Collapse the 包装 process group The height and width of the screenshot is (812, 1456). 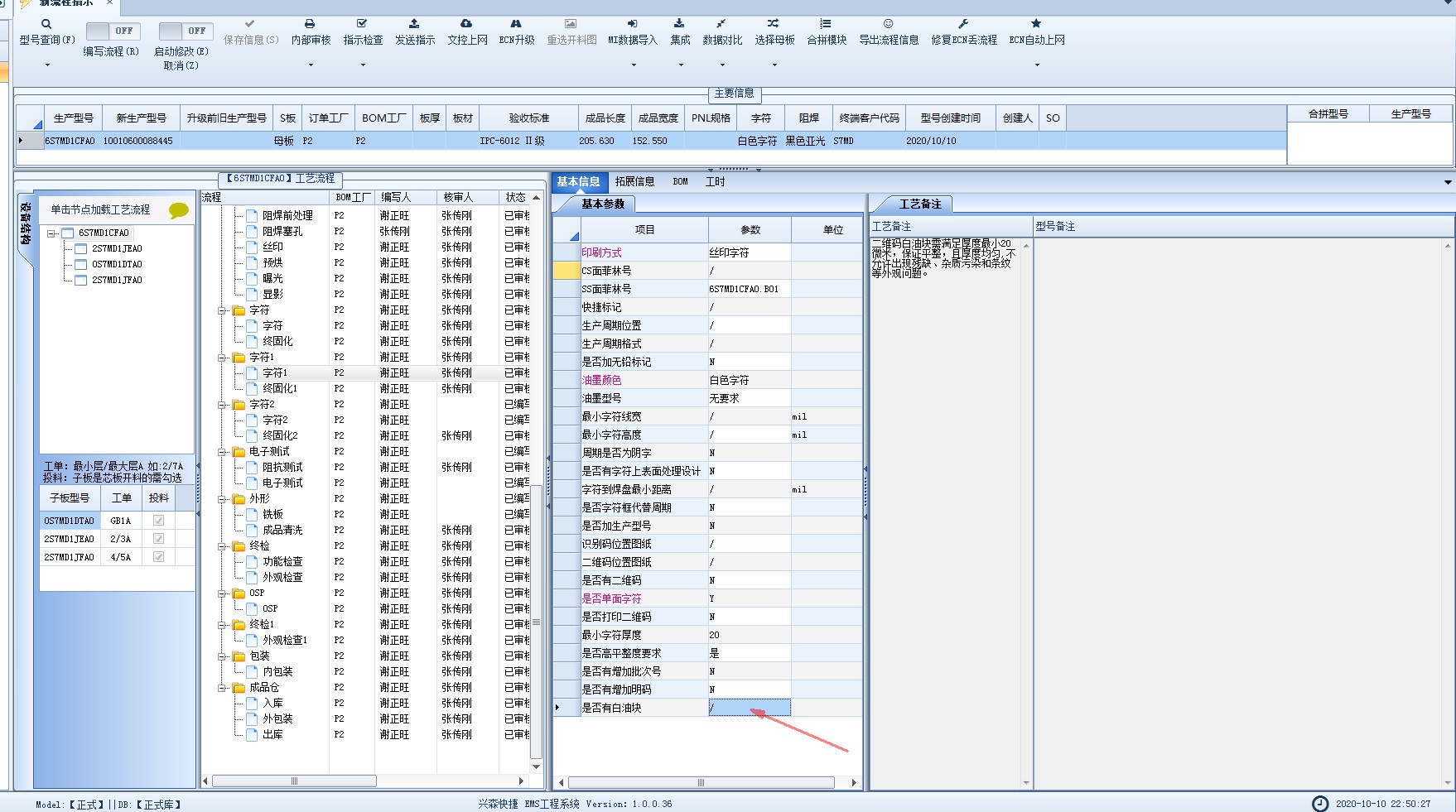(x=222, y=656)
